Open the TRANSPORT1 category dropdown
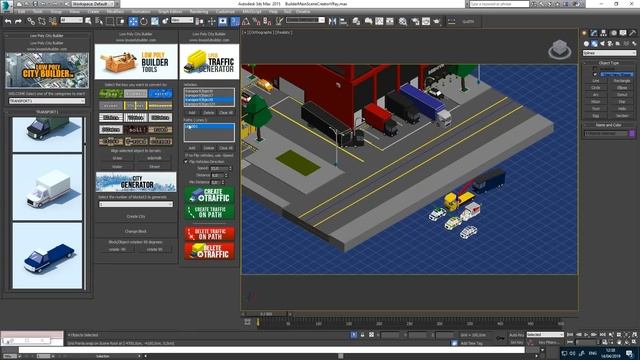Image resolution: width=640 pixels, height=360 pixels. point(47,101)
